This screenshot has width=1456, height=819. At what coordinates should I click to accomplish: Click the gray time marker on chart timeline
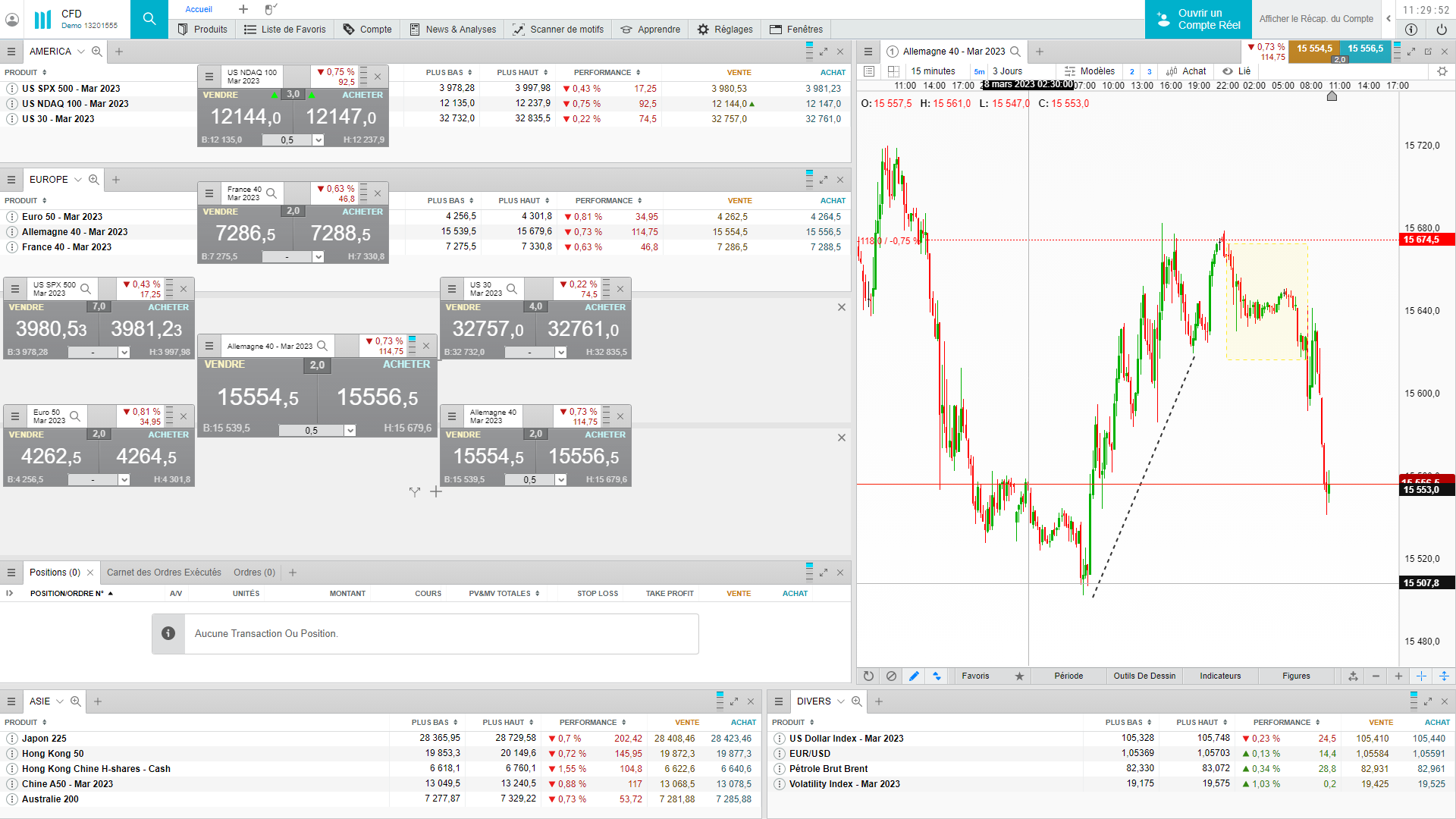point(1332,96)
